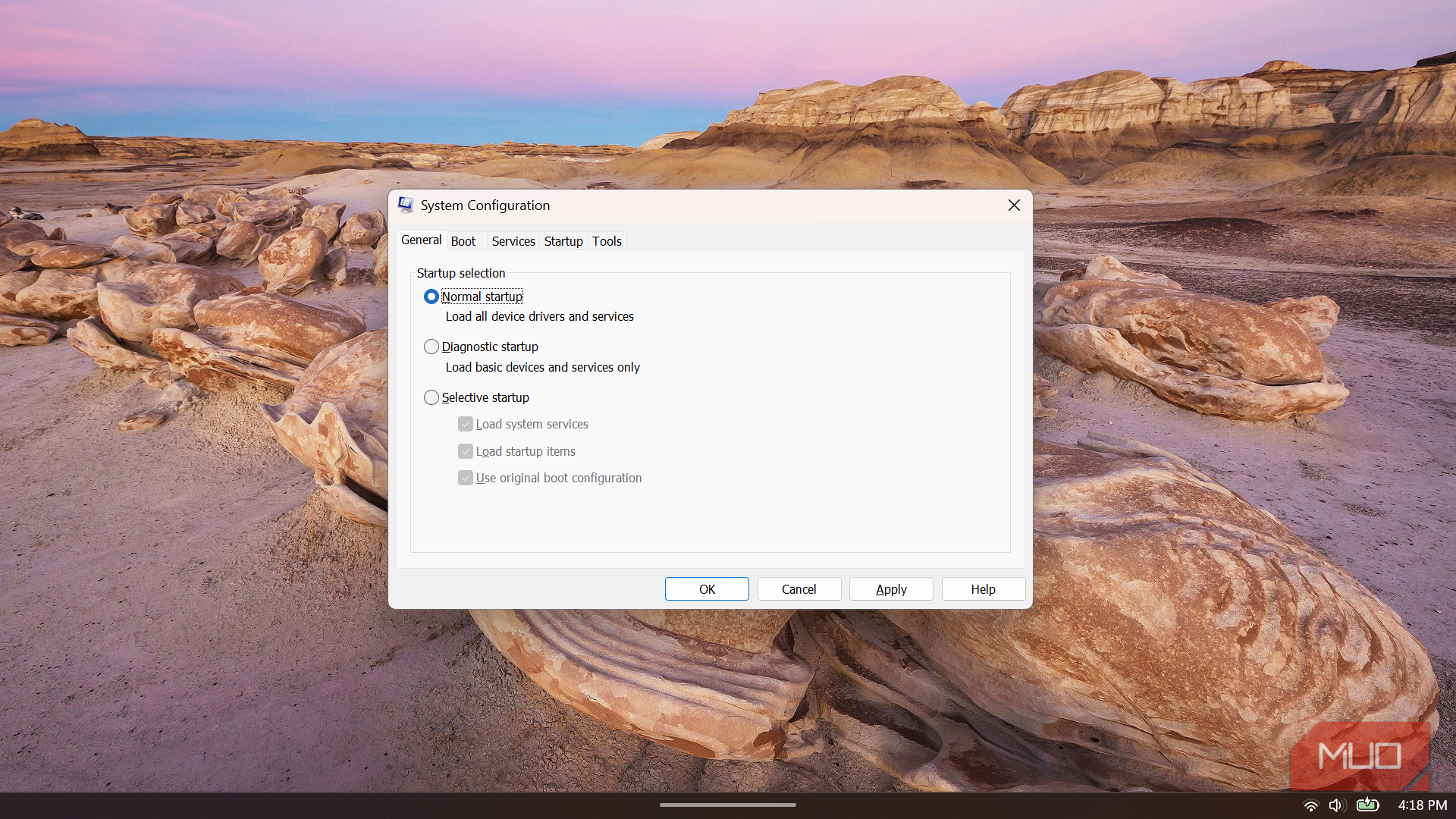Toggle the Load system services checkbox

pyautogui.click(x=466, y=424)
